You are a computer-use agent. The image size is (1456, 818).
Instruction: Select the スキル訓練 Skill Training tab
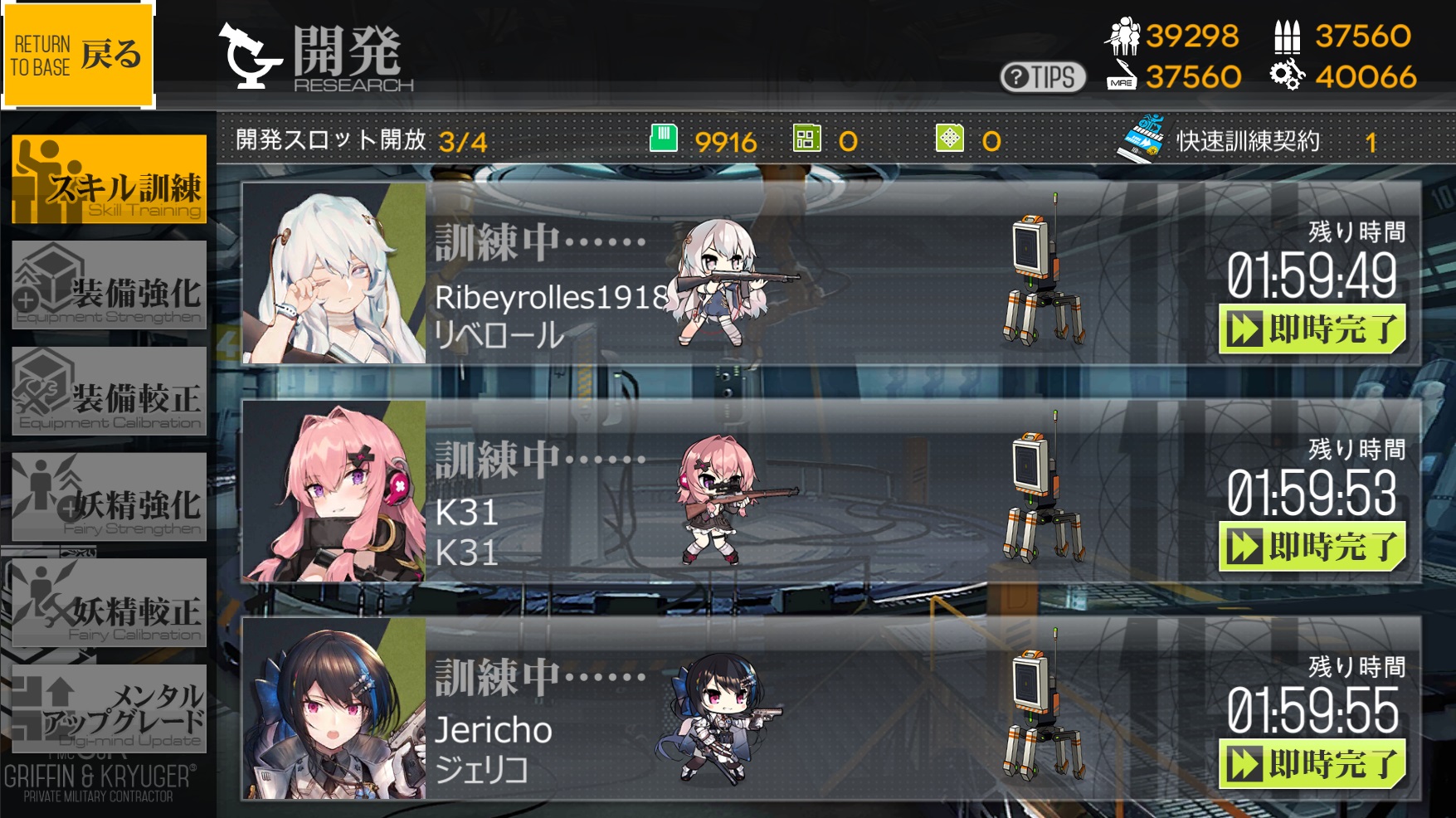[x=109, y=179]
